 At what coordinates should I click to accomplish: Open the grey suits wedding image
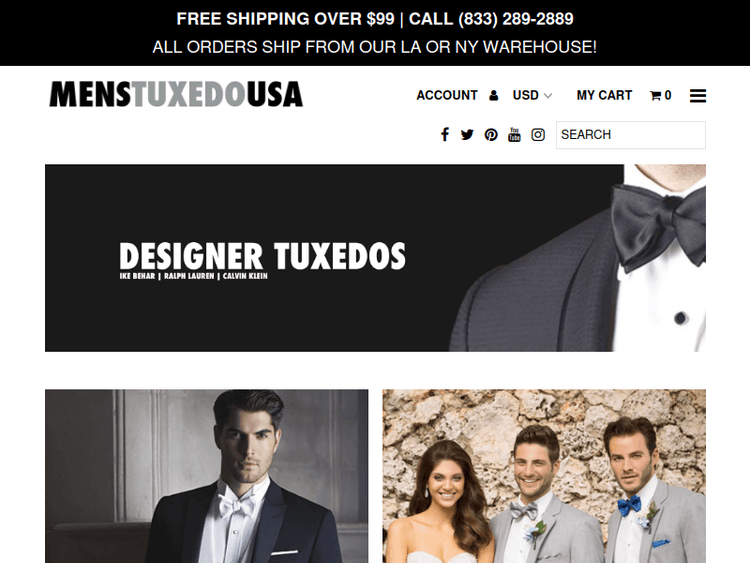point(544,476)
